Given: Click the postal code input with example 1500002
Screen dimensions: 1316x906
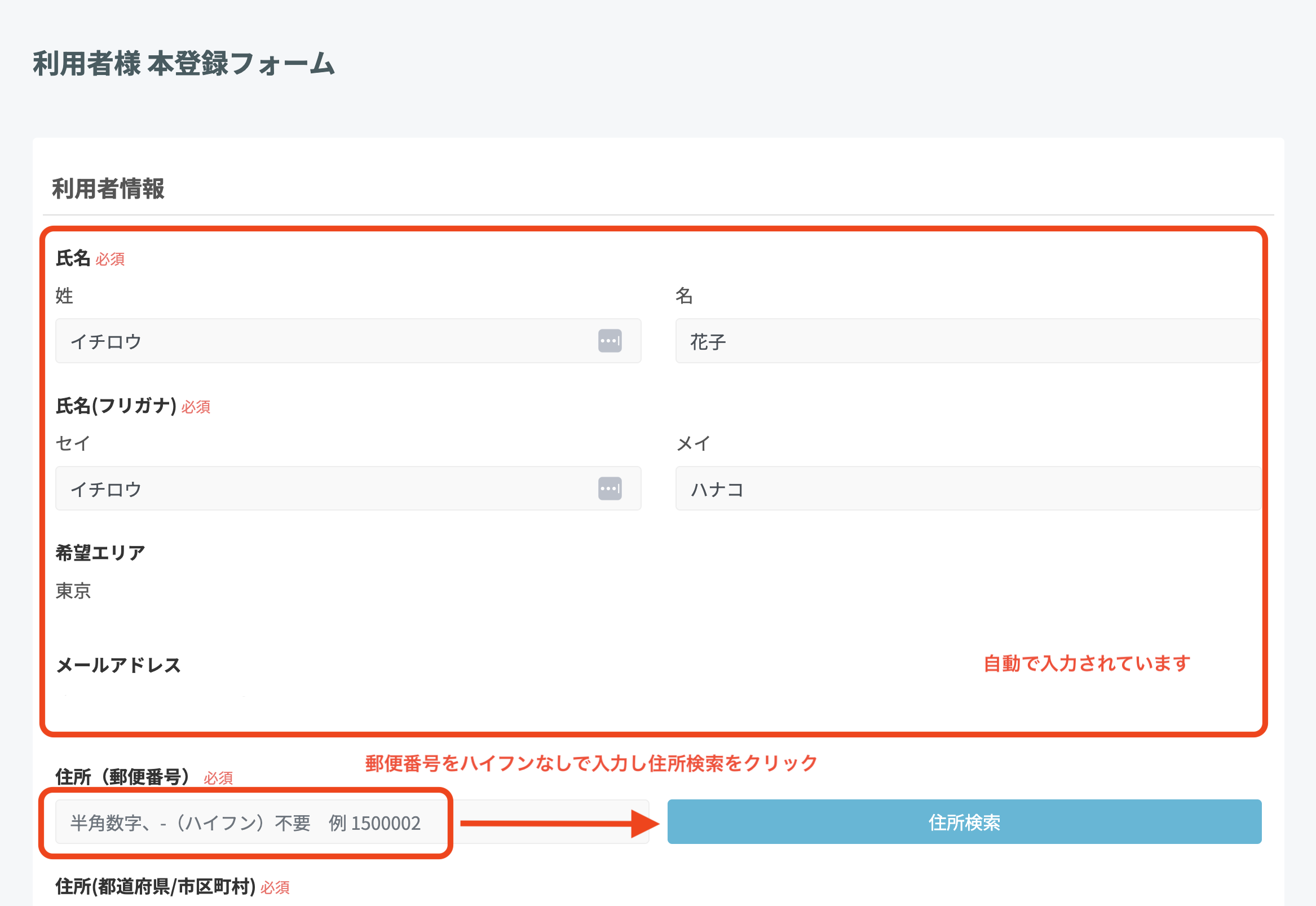Looking at the screenshot, I should [x=244, y=824].
